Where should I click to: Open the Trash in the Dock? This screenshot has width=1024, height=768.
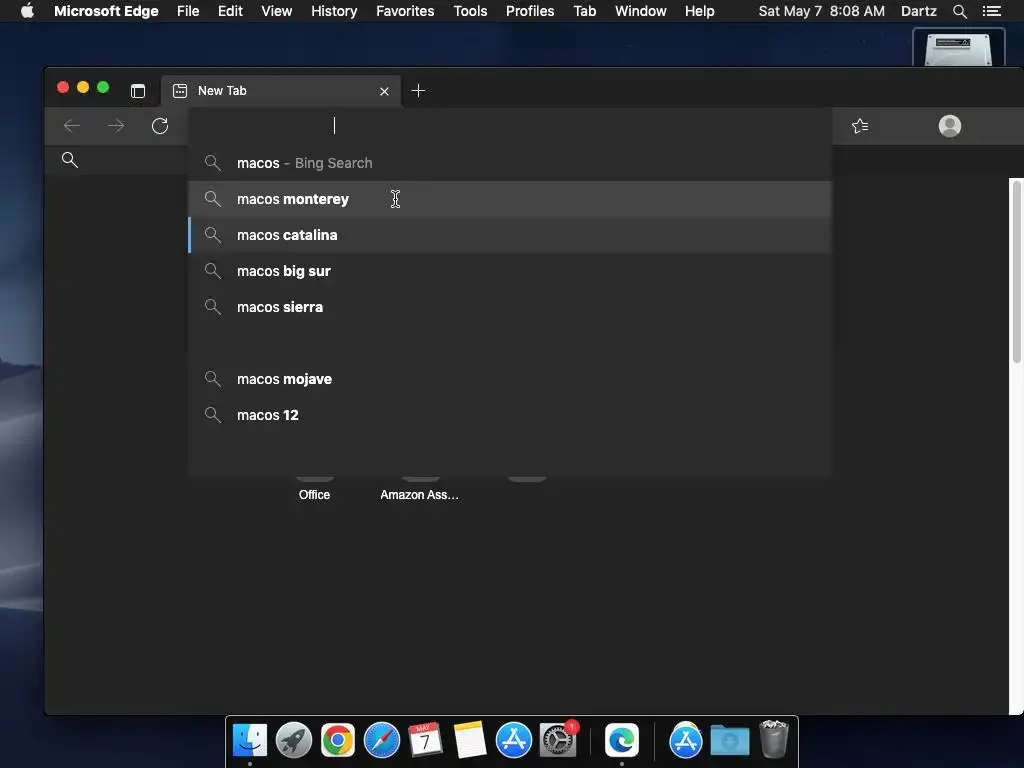click(x=774, y=739)
